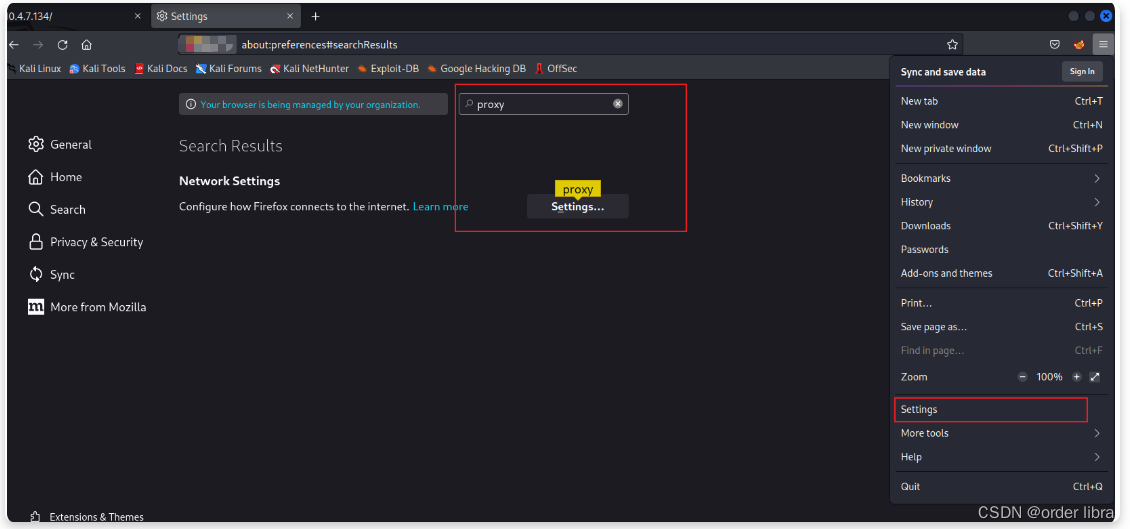Open OffSec bookmark
Image resolution: width=1130 pixels, height=529 pixels.
[x=556, y=68]
